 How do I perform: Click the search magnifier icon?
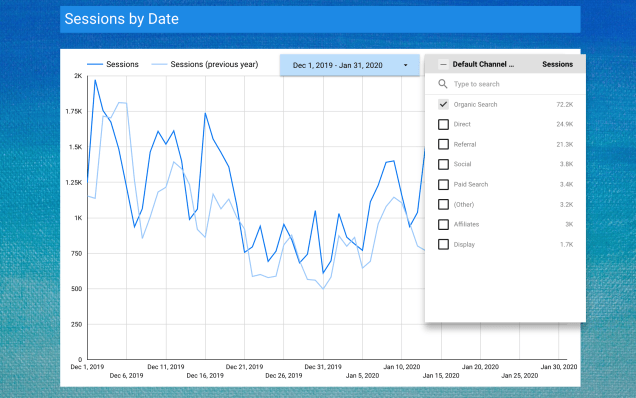[x=443, y=84]
